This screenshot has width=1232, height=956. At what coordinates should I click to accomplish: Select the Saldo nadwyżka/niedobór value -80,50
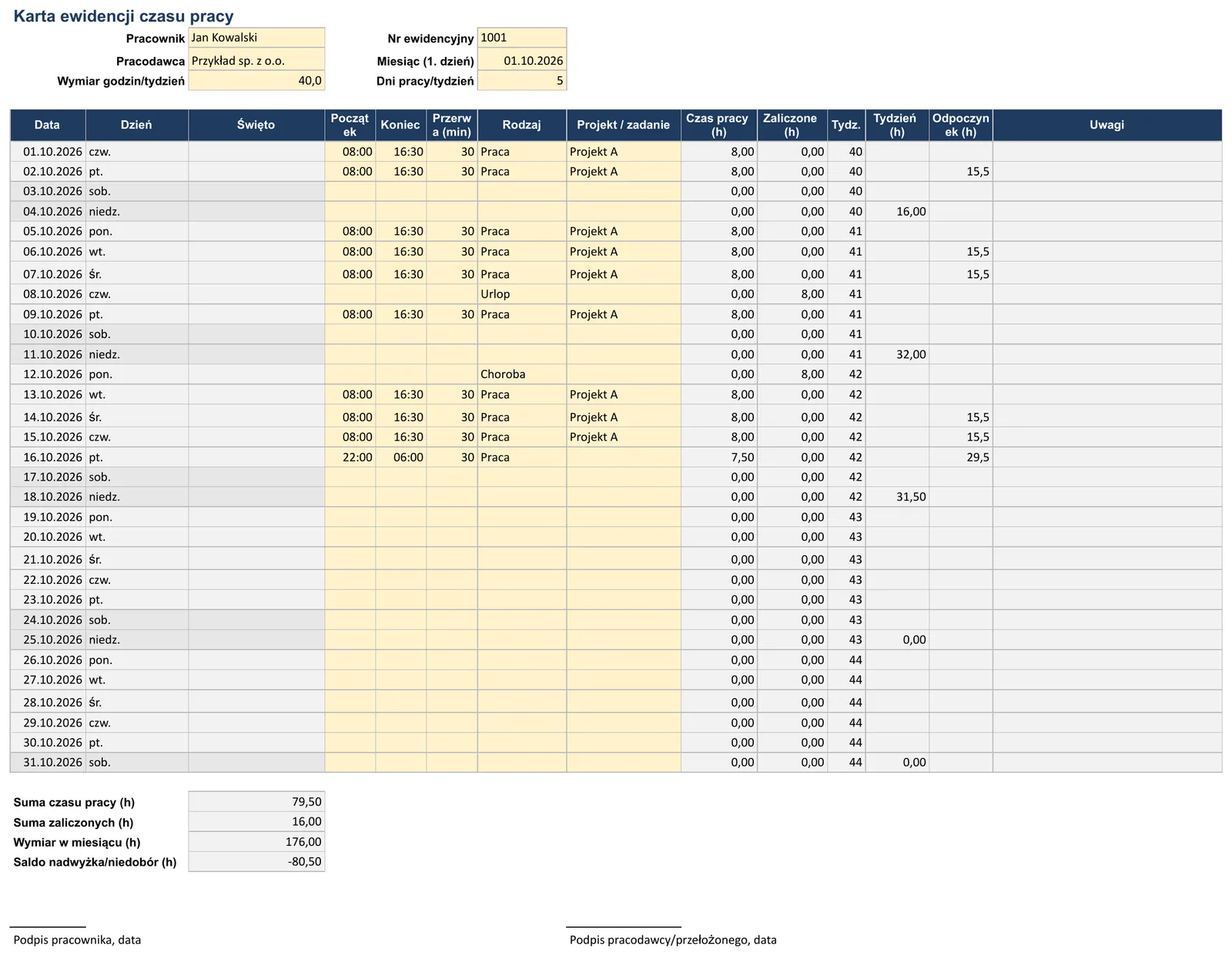click(x=256, y=862)
